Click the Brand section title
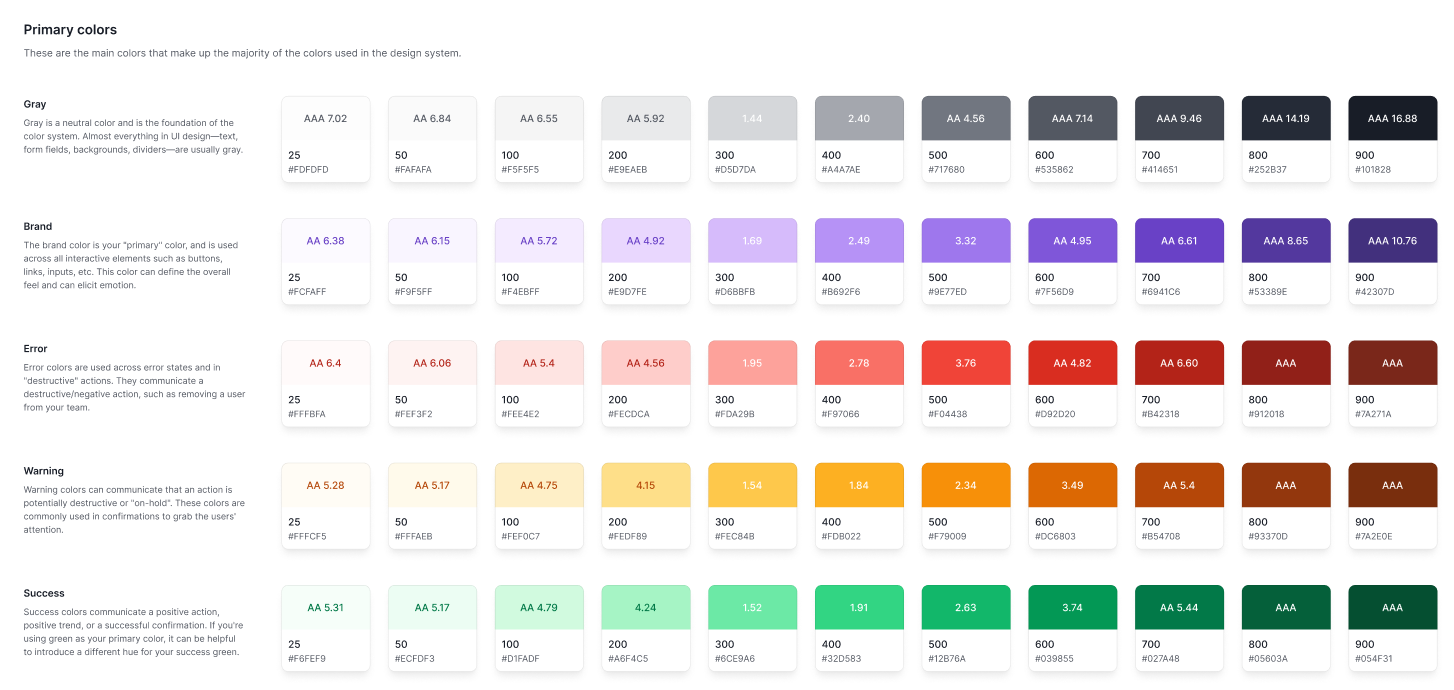 (38, 226)
